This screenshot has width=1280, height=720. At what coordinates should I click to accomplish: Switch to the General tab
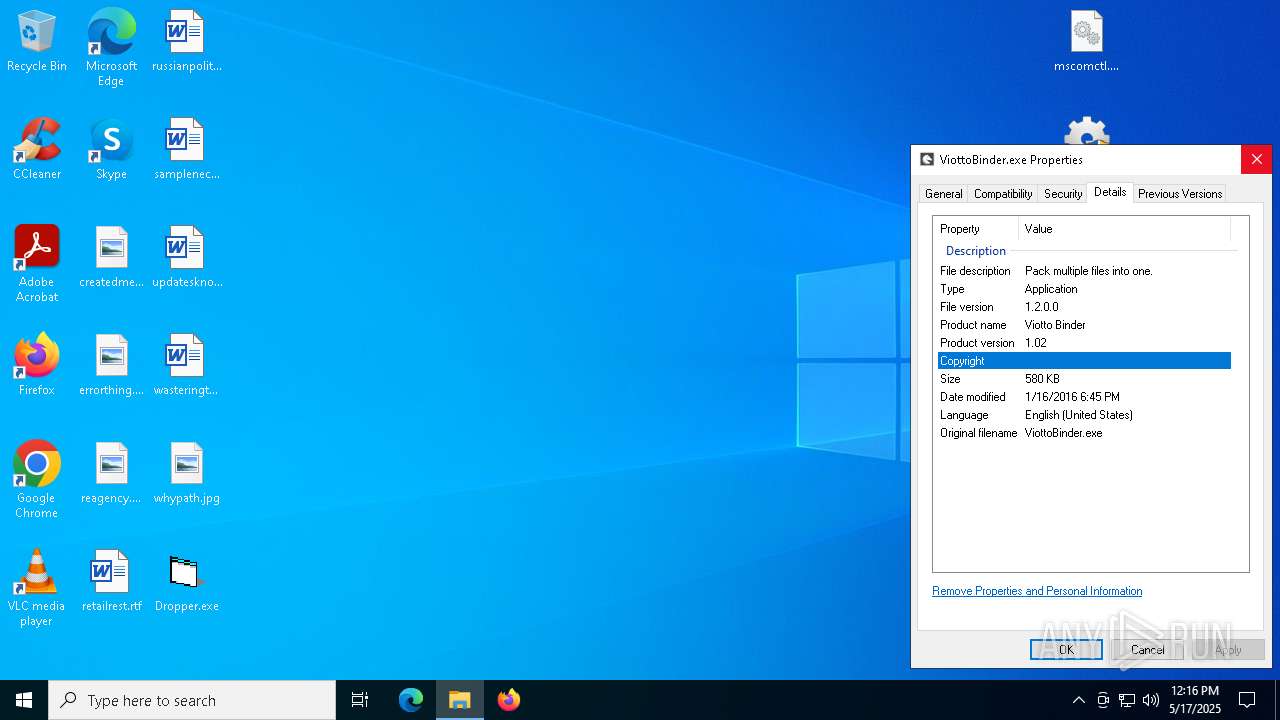943,194
